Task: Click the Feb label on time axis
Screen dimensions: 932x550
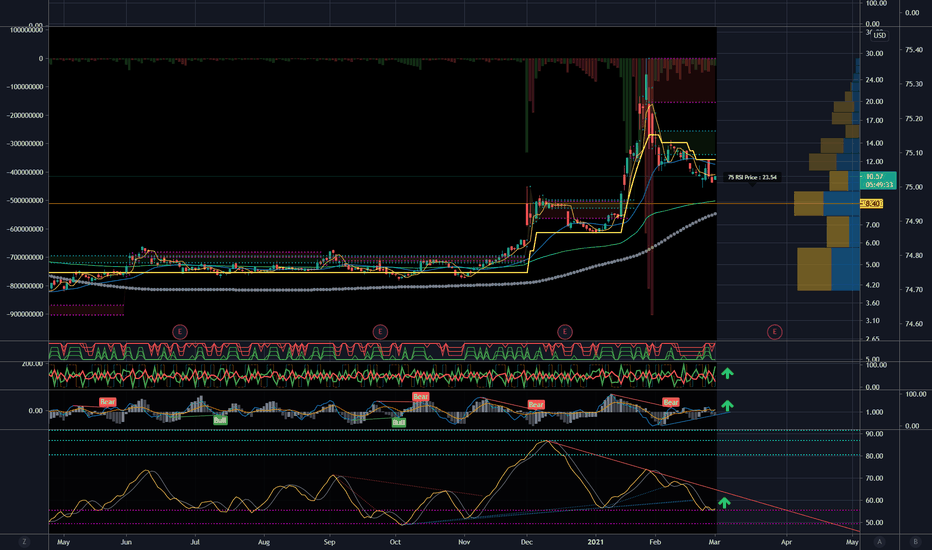Action: click(655, 542)
